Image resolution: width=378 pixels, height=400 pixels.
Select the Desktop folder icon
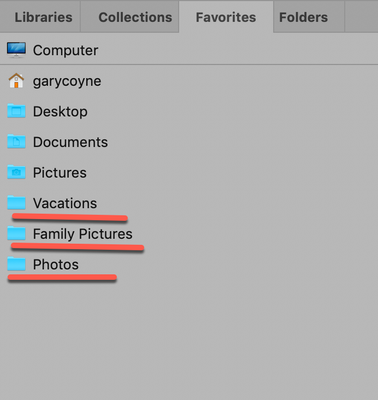click(x=16, y=111)
